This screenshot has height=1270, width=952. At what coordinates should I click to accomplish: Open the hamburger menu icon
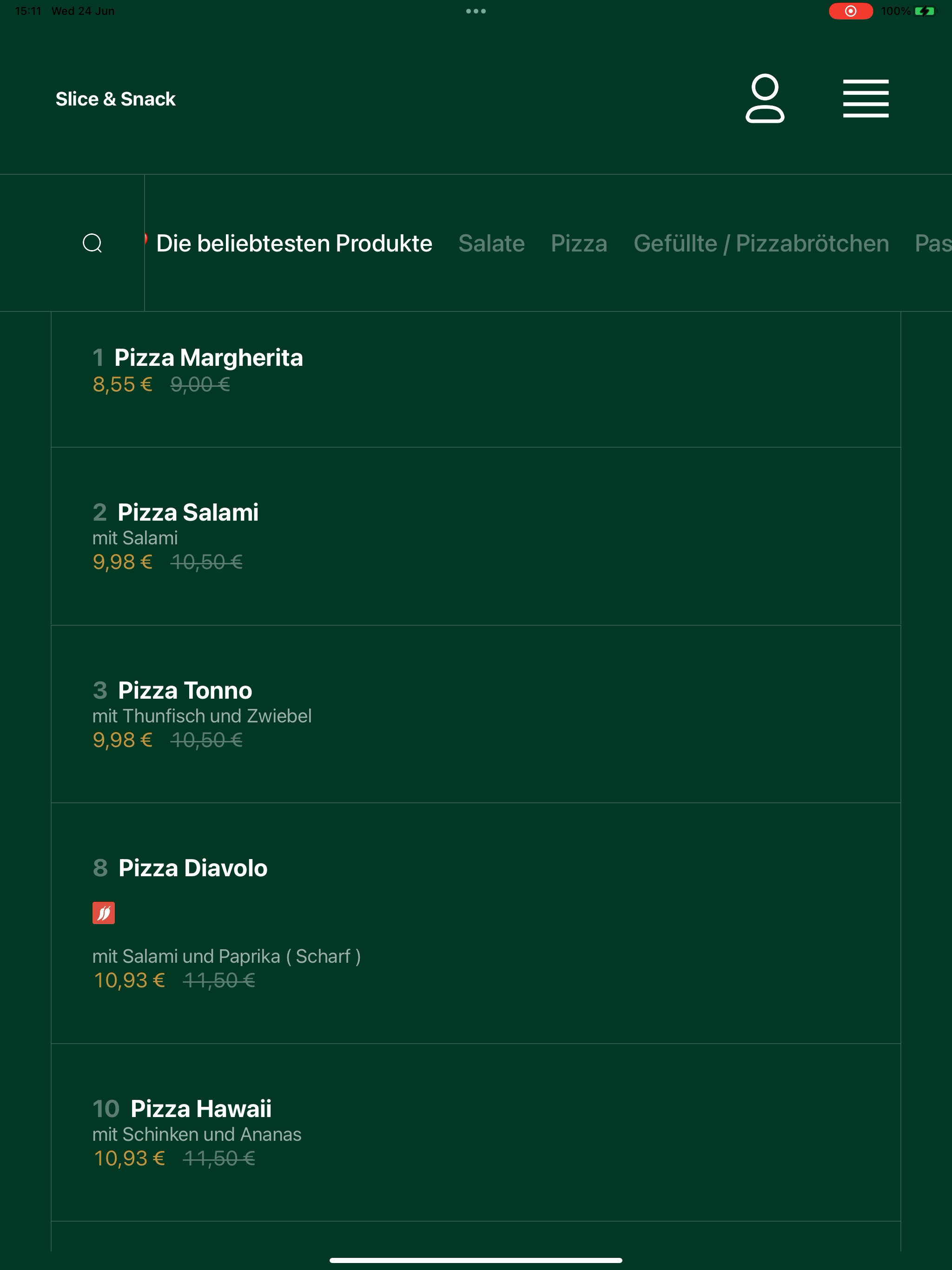point(865,99)
